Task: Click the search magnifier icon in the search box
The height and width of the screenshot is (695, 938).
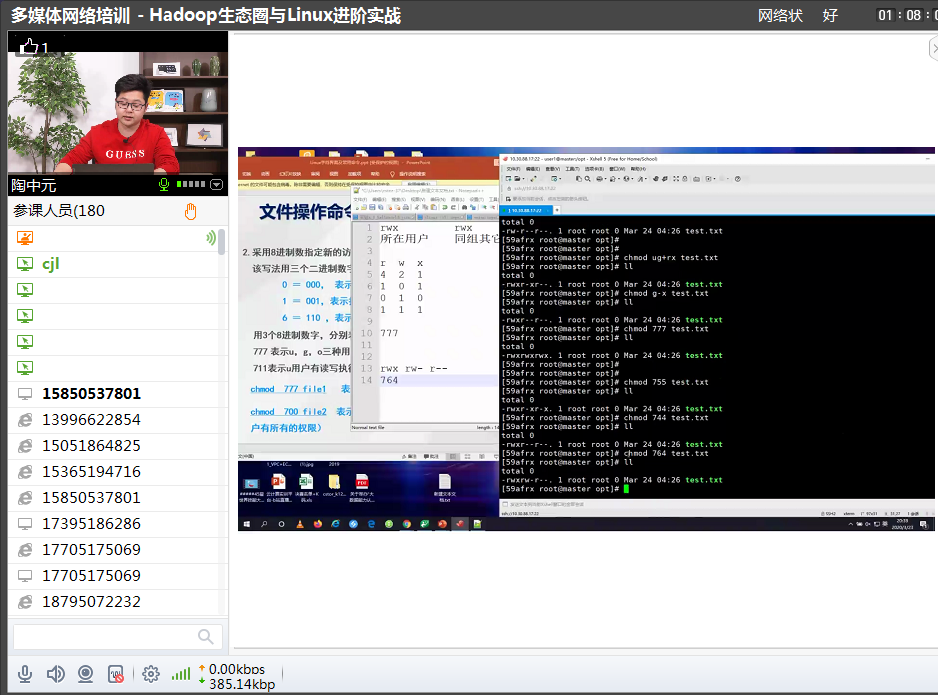Action: pos(206,637)
